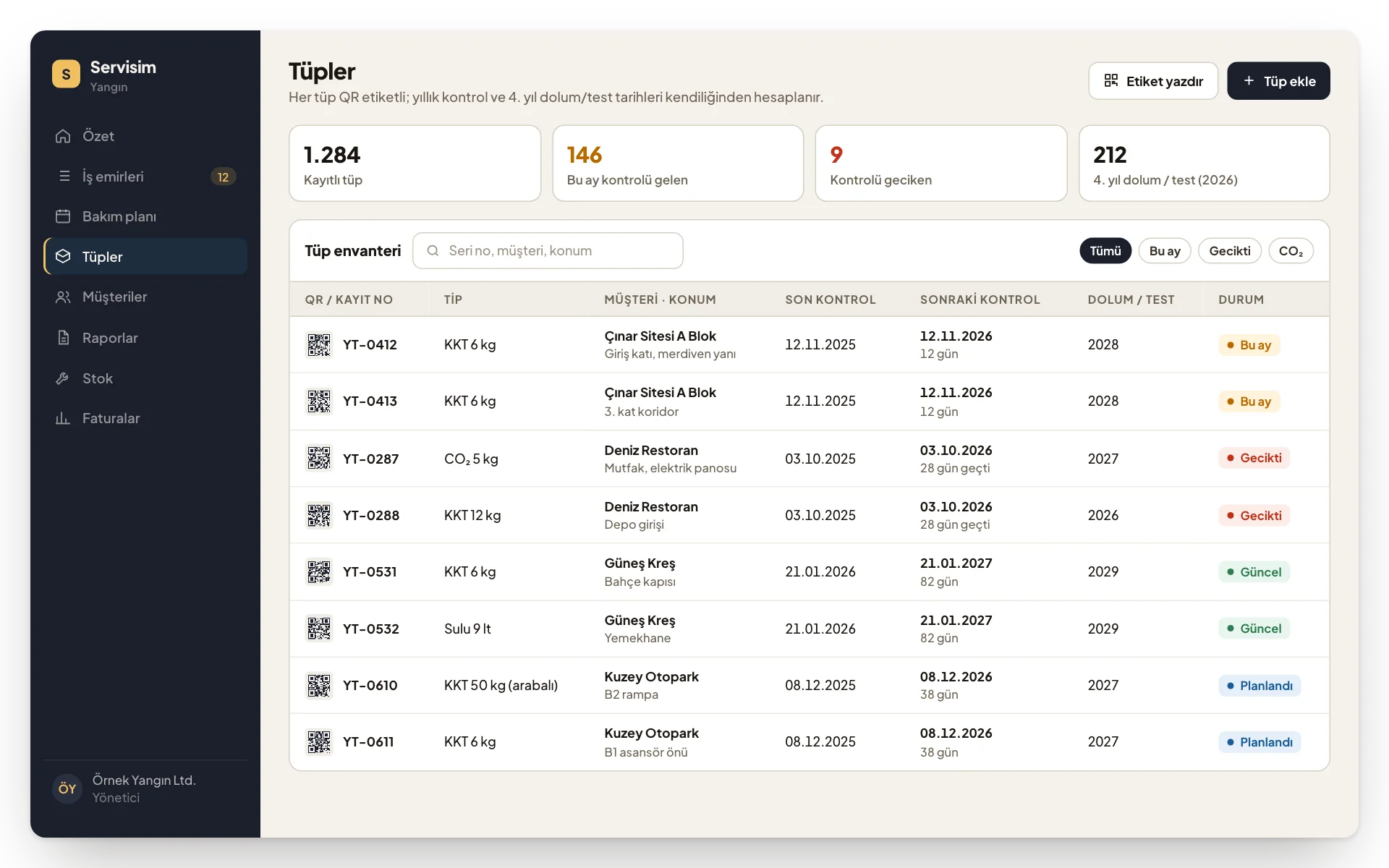Select record number YT-0288

(371, 515)
